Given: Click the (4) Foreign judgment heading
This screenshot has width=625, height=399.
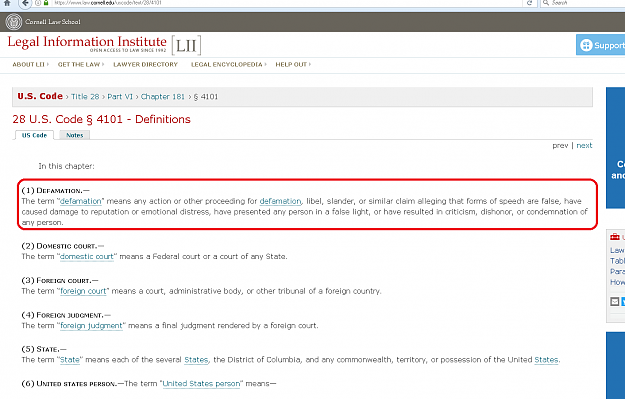Looking at the screenshot, I should [x=66, y=315].
